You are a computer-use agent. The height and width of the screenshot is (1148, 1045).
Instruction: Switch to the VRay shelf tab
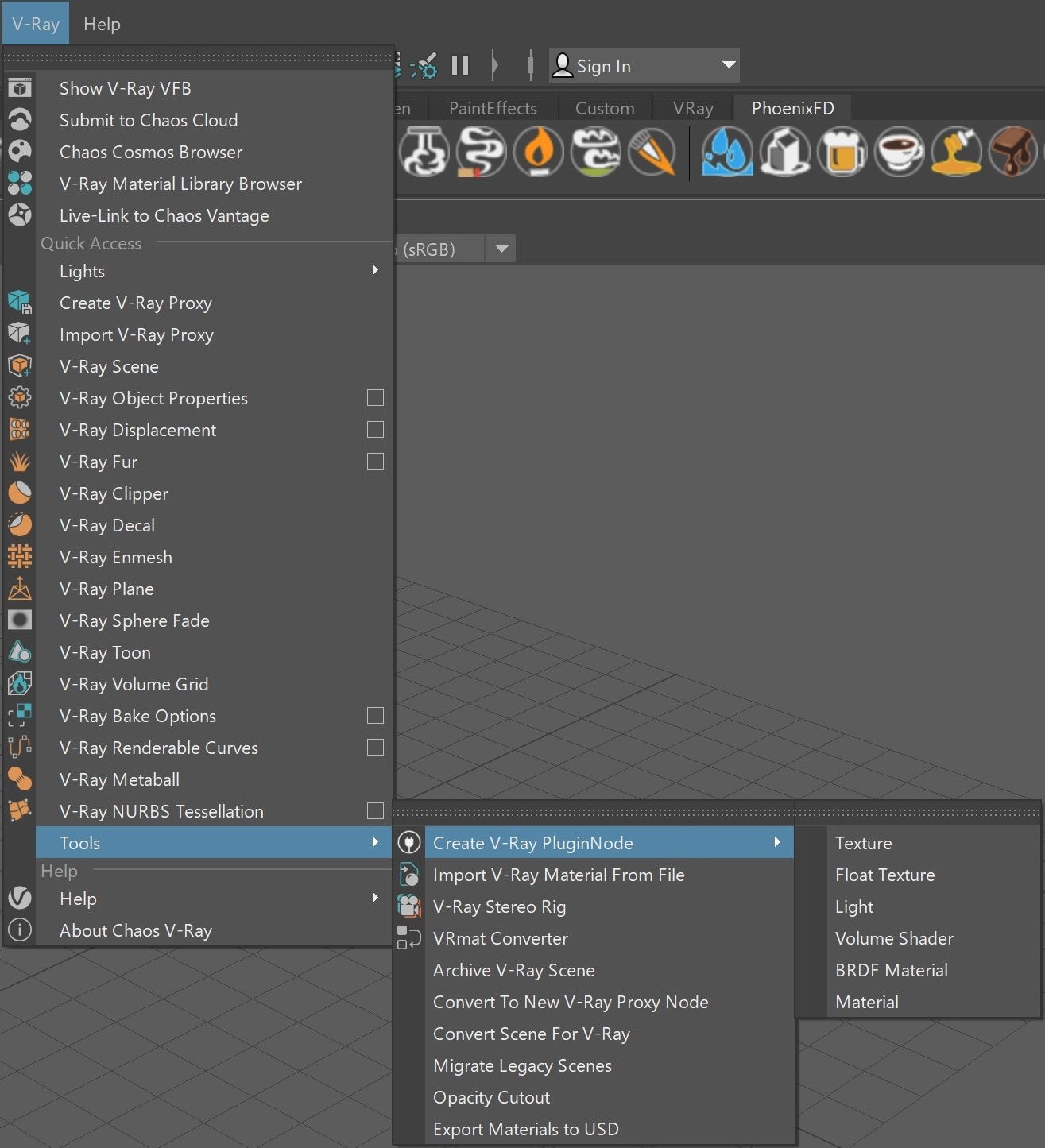pyautogui.click(x=693, y=108)
